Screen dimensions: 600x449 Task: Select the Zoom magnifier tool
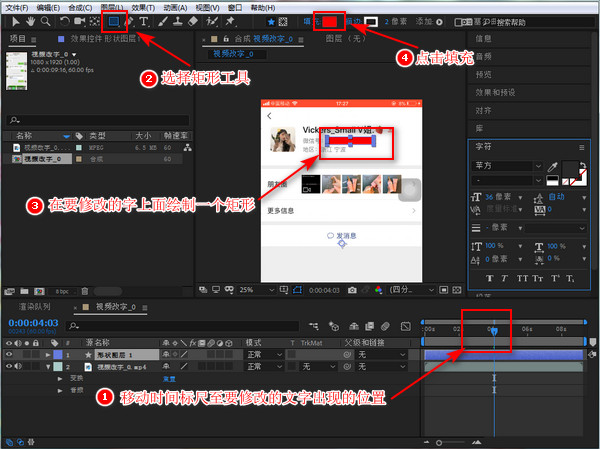45,21
